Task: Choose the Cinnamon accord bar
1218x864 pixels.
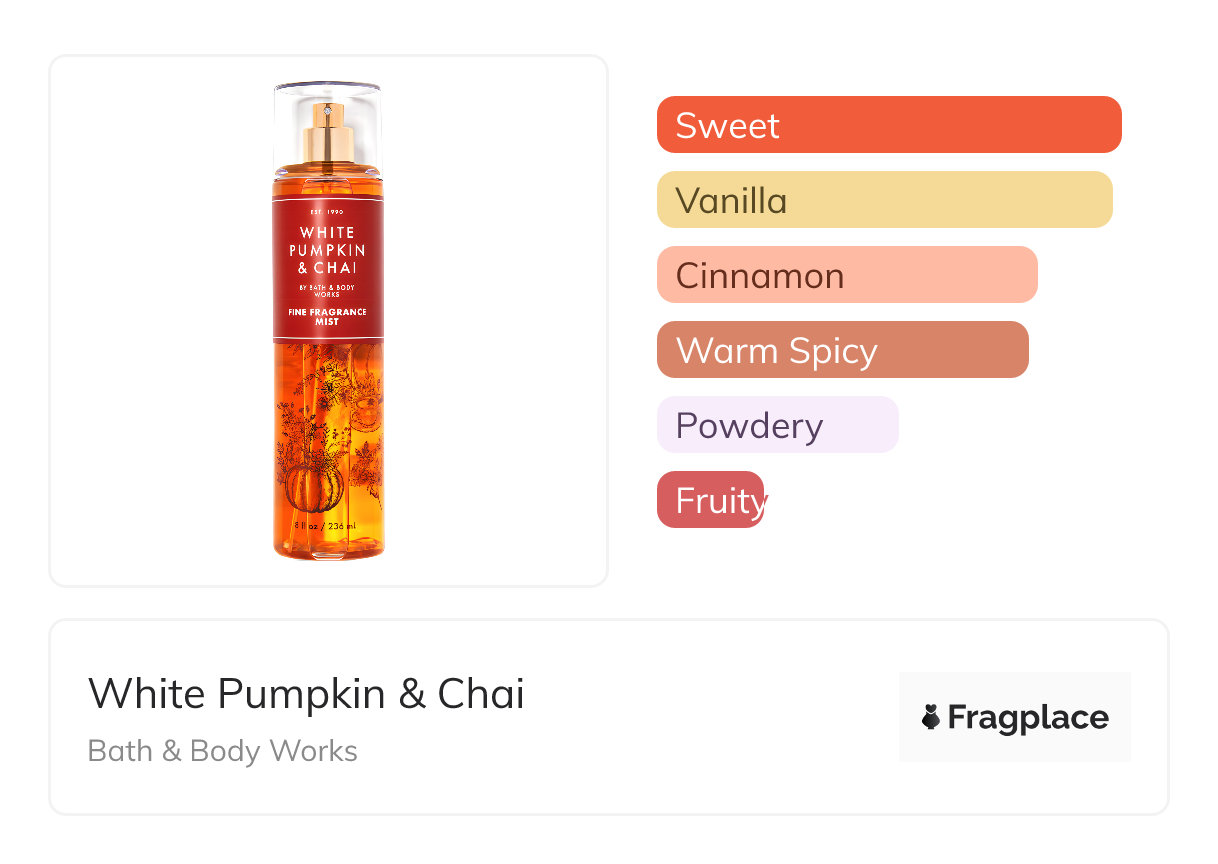Action: pyautogui.click(x=846, y=275)
